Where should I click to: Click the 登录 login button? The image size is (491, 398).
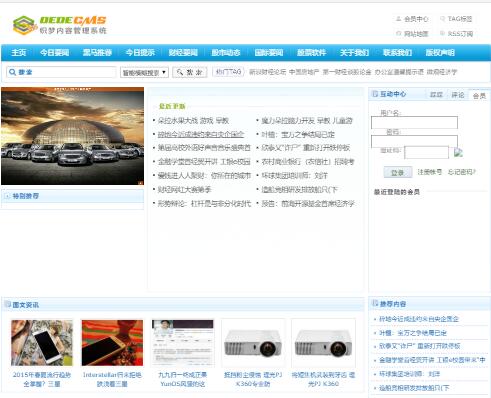(x=398, y=172)
